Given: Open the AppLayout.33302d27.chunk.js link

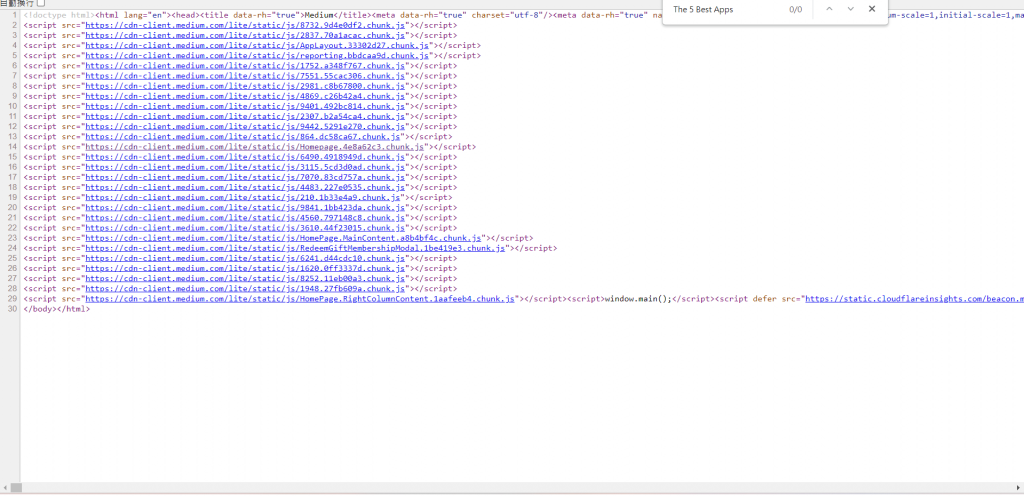Looking at the screenshot, I should click(x=257, y=46).
